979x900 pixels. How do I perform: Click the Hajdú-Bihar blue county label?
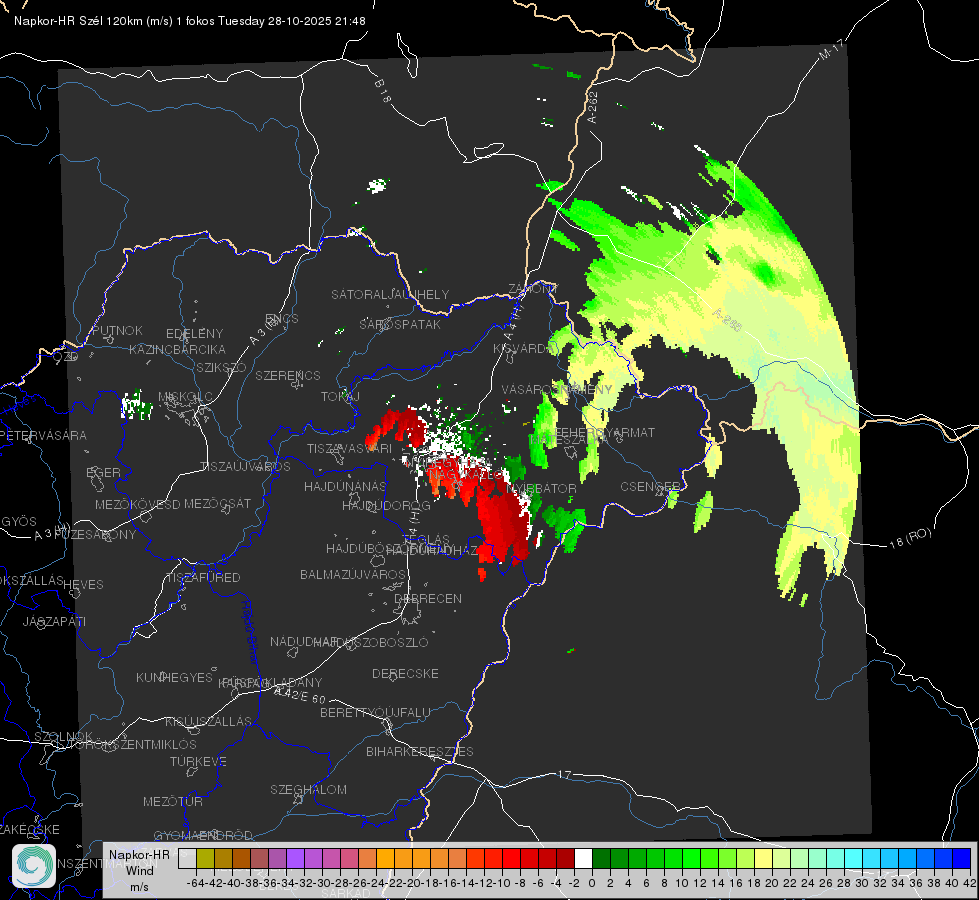pos(250,632)
